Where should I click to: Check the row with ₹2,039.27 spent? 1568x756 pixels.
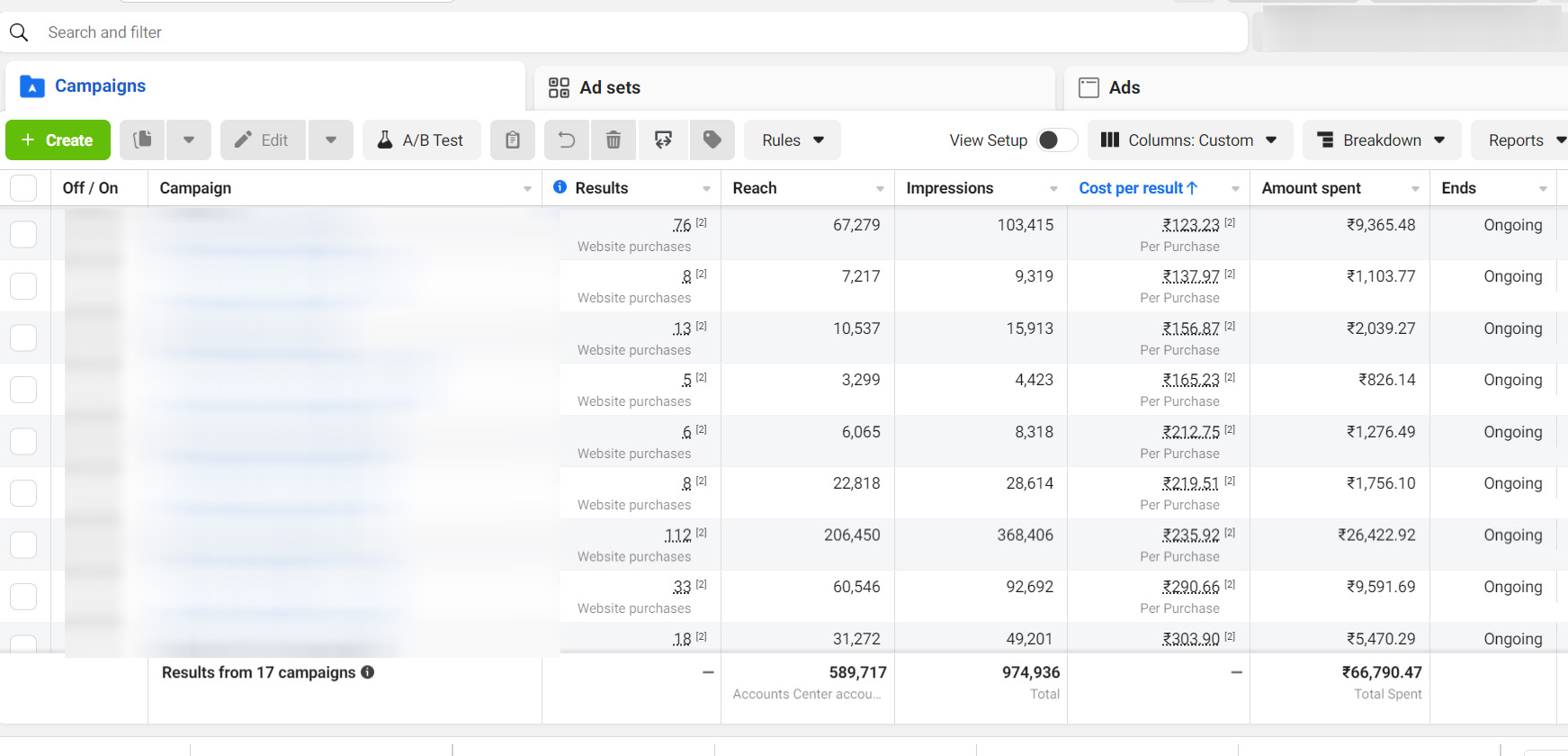[x=23, y=337]
